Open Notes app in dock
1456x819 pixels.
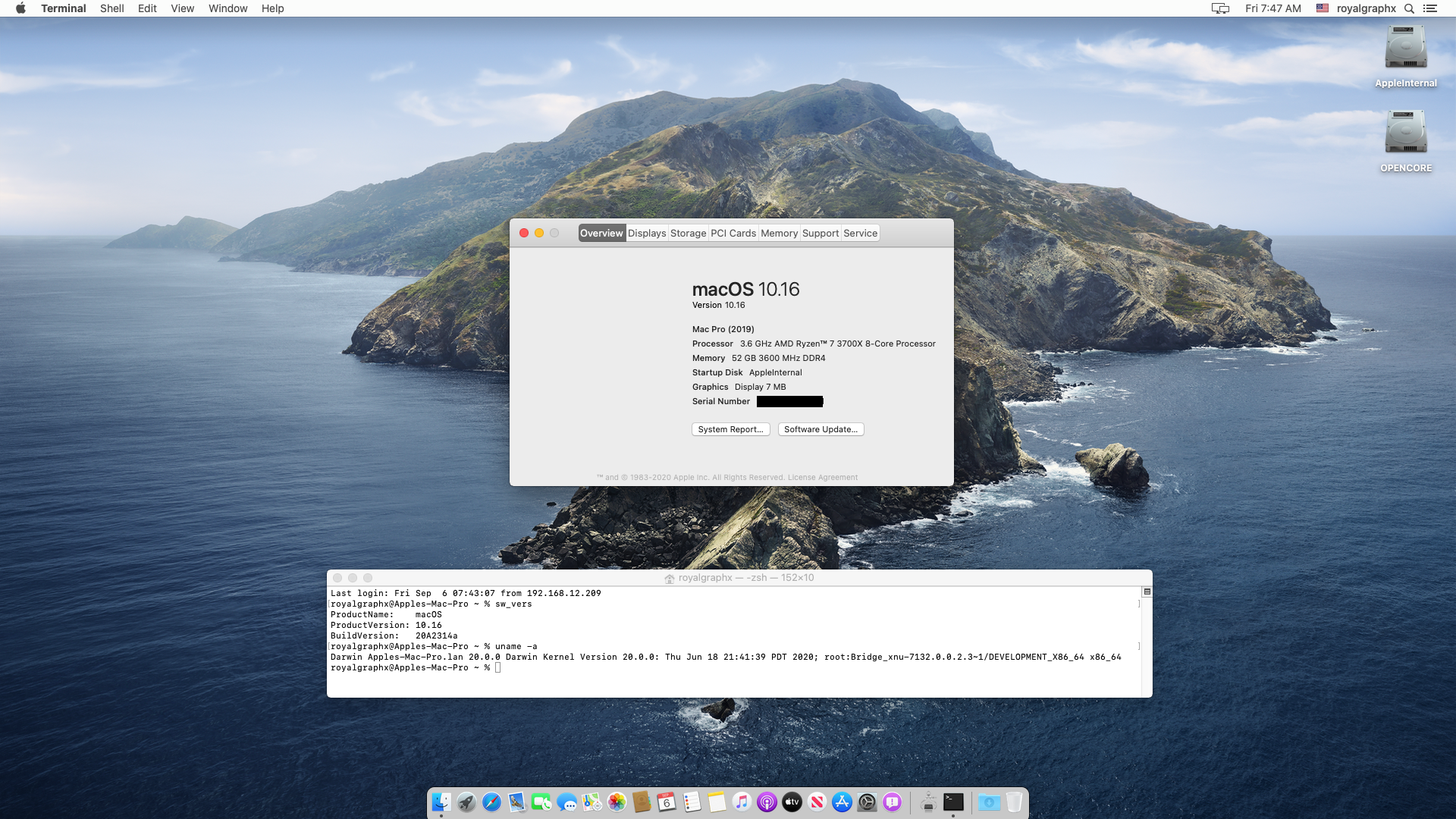[717, 802]
